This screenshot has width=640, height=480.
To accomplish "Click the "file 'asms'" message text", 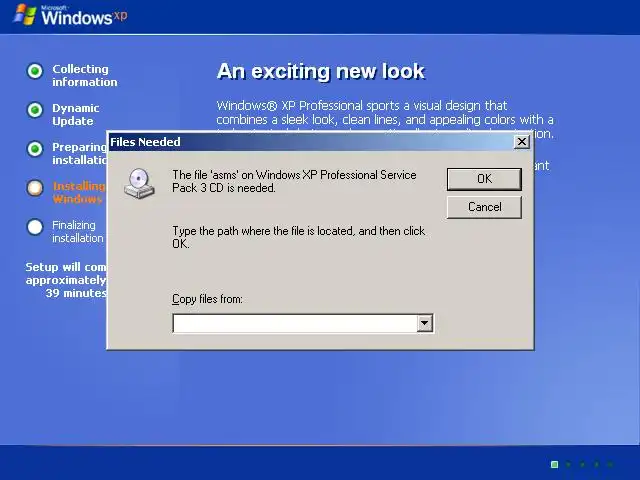I will pyautogui.click(x=294, y=181).
